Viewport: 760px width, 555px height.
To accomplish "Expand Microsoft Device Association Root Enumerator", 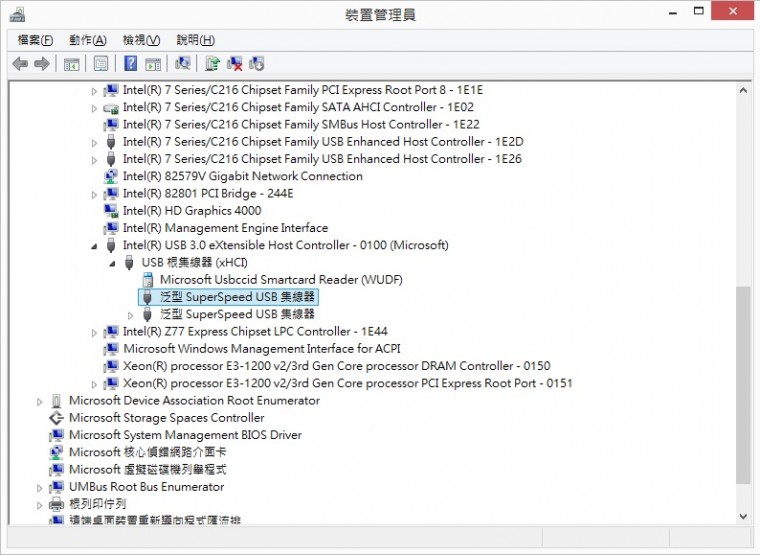I will tap(40, 402).
